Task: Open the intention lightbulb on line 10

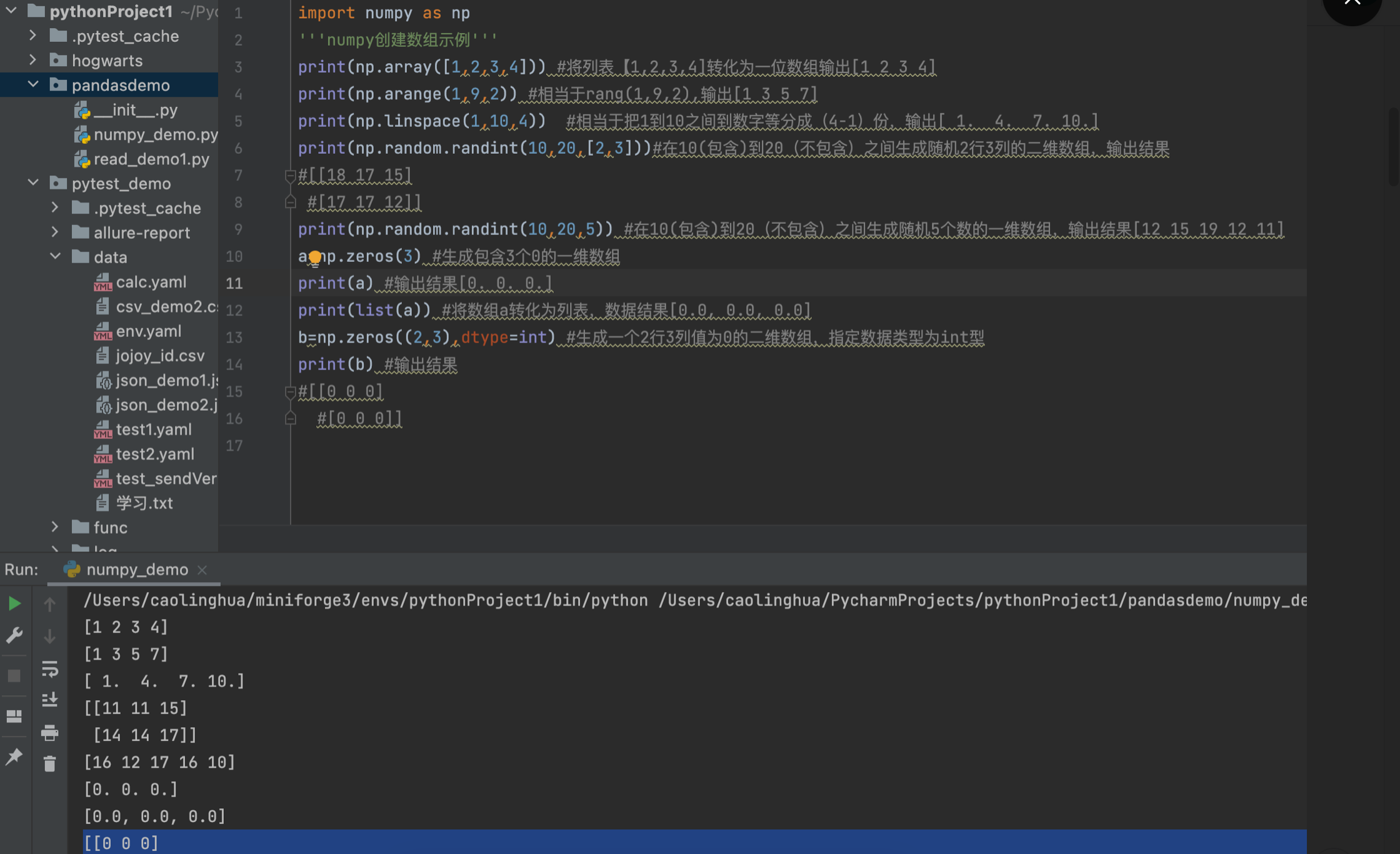Action: coord(315,256)
